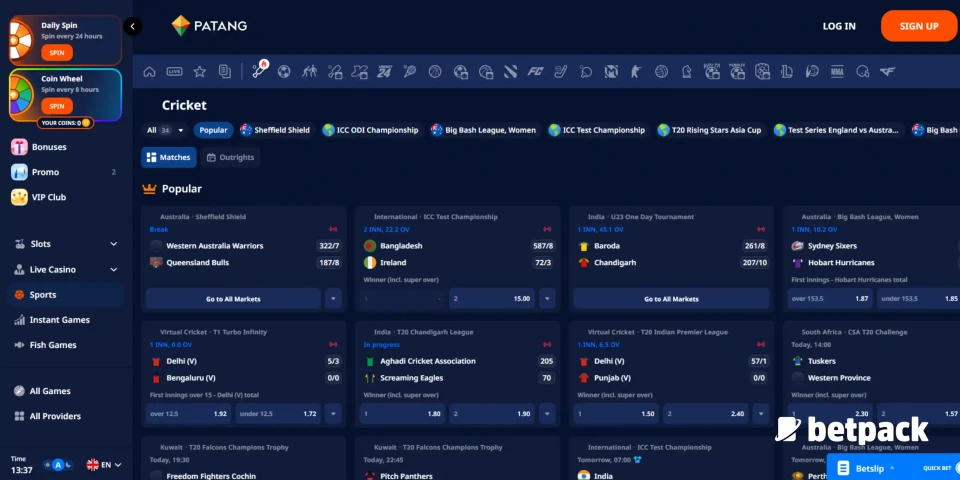Set theme to automatic (A) mode
Screen dimensions: 960x480
59,464
